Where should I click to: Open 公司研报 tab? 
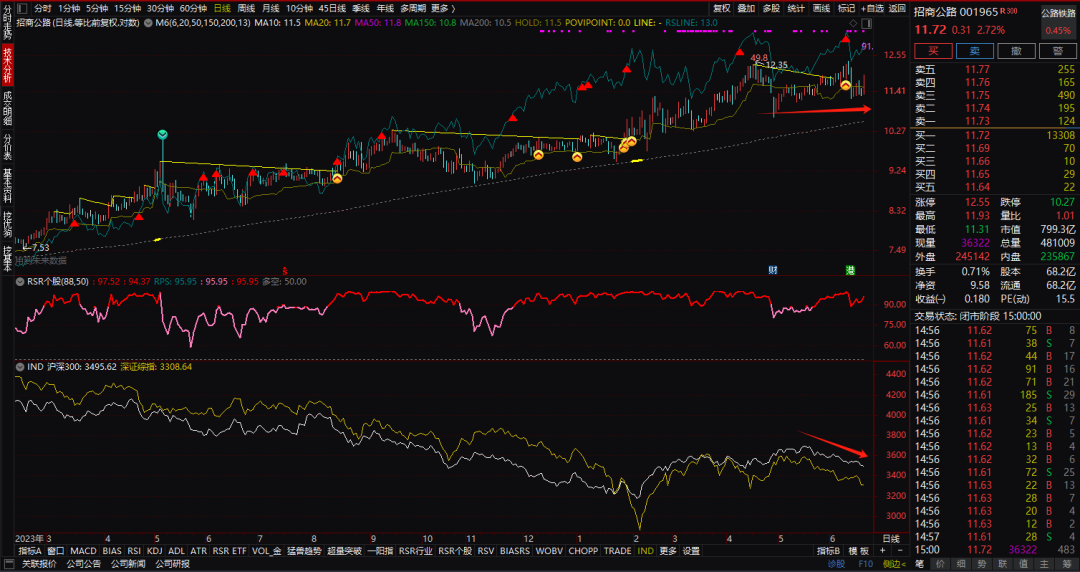[172, 564]
